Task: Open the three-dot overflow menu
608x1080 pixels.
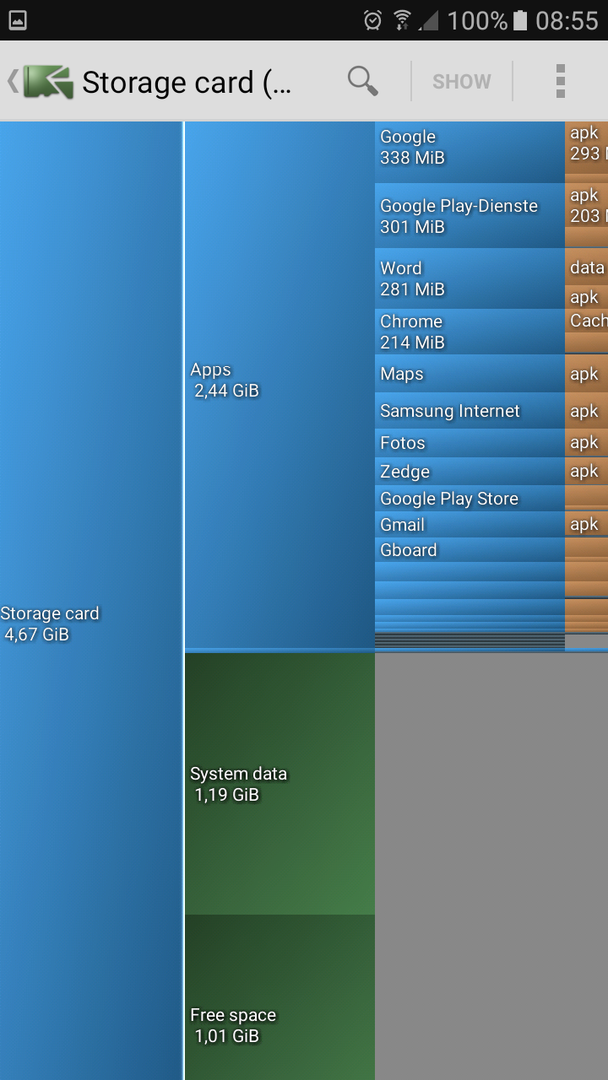Action: pyautogui.click(x=560, y=81)
